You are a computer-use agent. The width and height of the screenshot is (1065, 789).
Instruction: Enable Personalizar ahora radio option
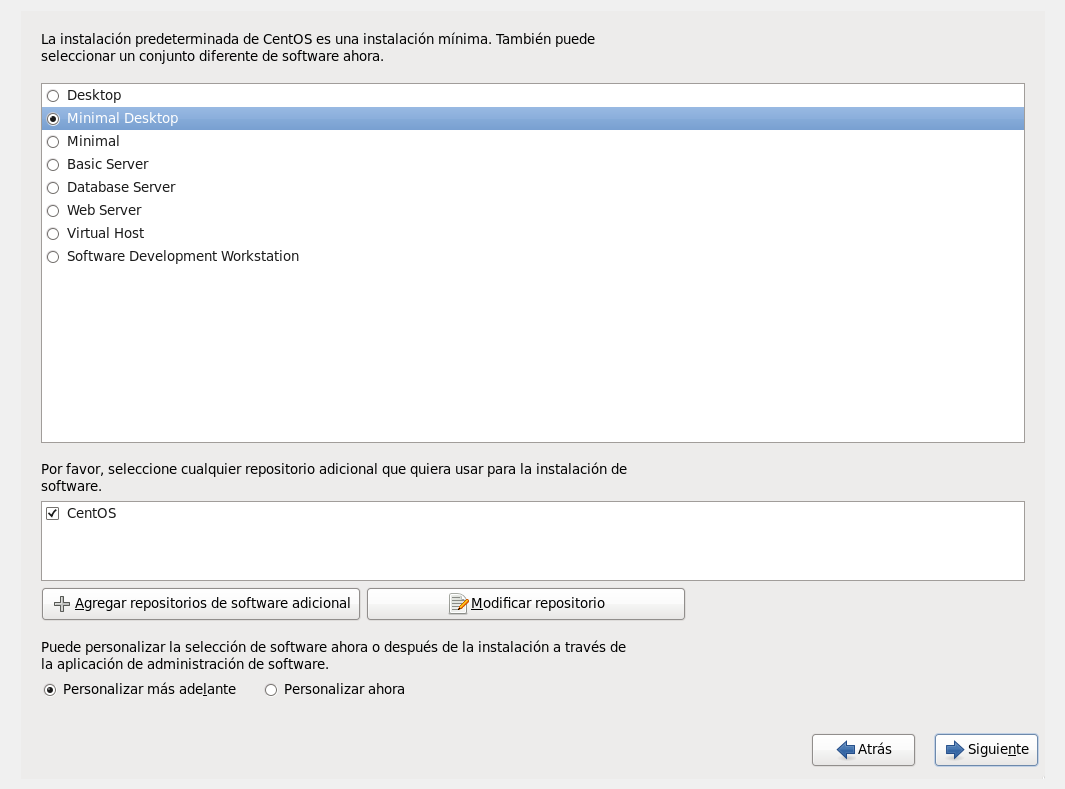270,690
